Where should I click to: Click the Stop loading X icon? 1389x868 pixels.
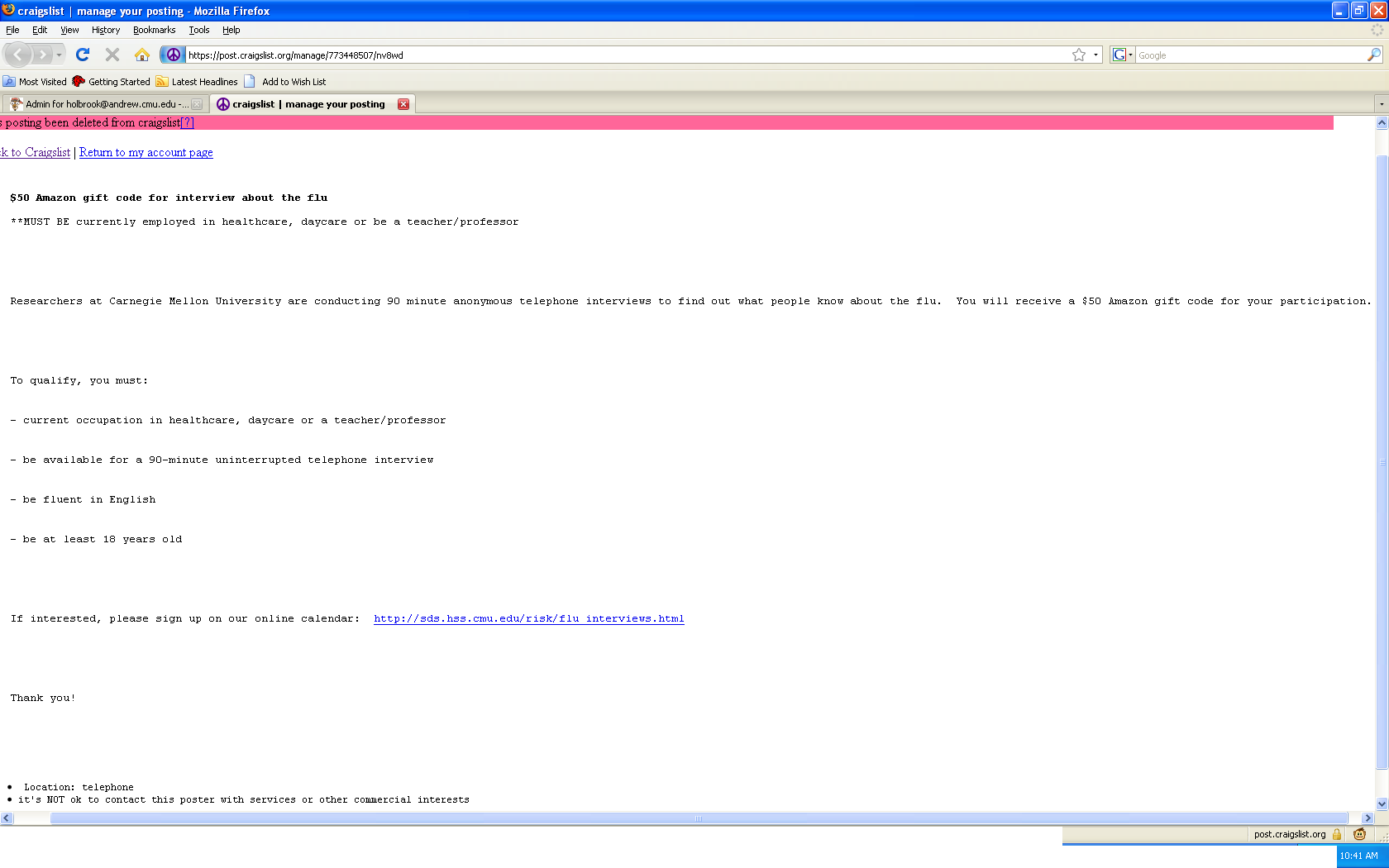tap(112, 55)
